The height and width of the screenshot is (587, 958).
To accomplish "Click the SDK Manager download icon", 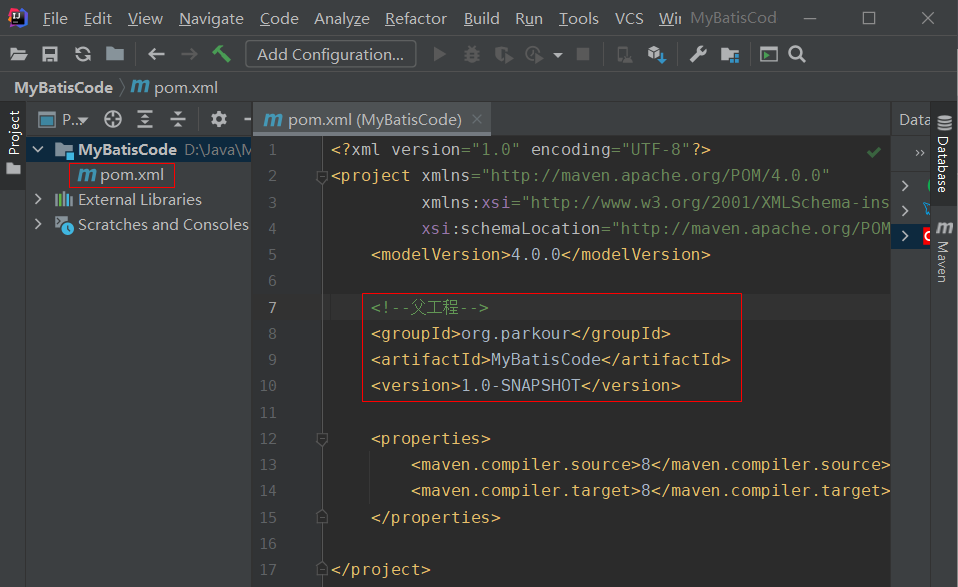I will click(657, 54).
